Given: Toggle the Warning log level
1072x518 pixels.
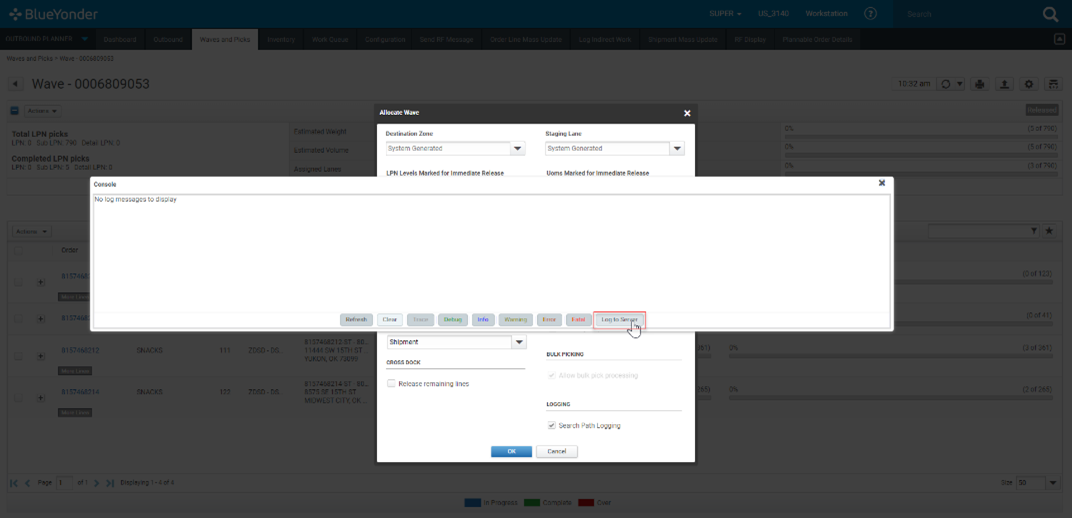Looking at the screenshot, I should point(515,320).
